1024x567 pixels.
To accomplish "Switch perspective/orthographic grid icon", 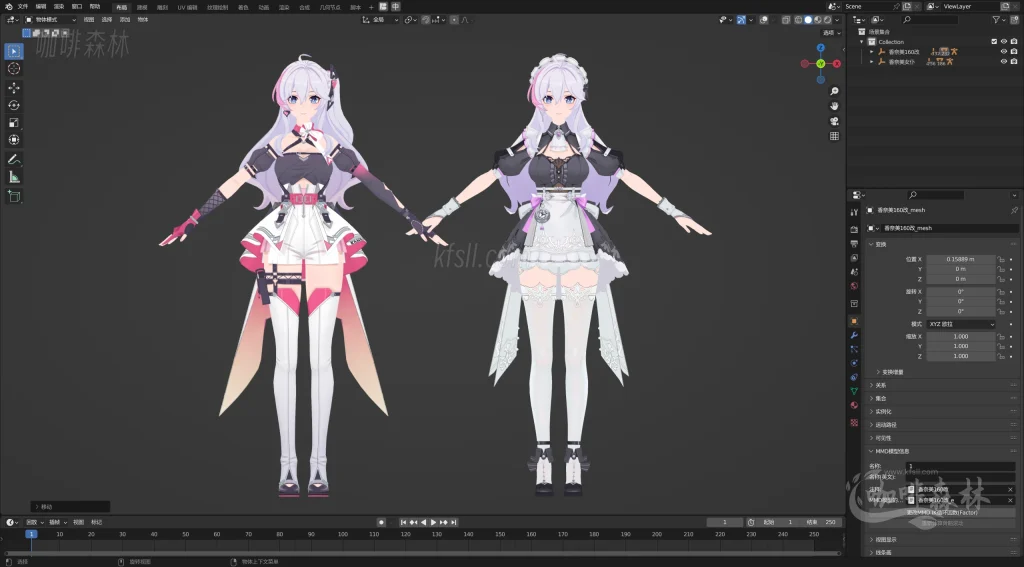I will [x=834, y=137].
